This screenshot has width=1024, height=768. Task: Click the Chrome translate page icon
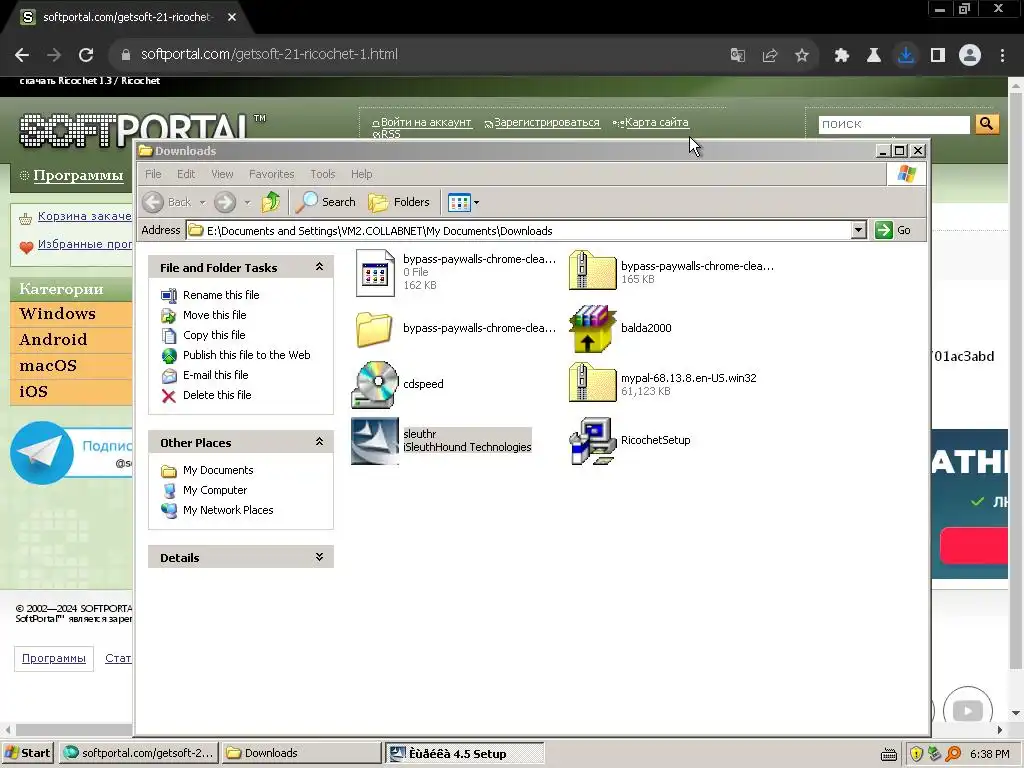pos(738,55)
